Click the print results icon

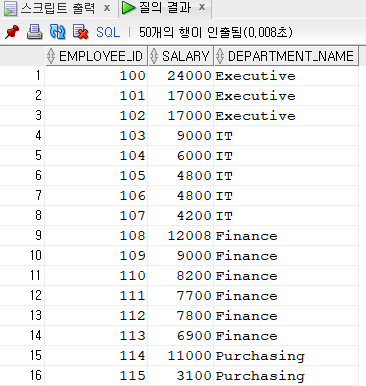coord(34,32)
